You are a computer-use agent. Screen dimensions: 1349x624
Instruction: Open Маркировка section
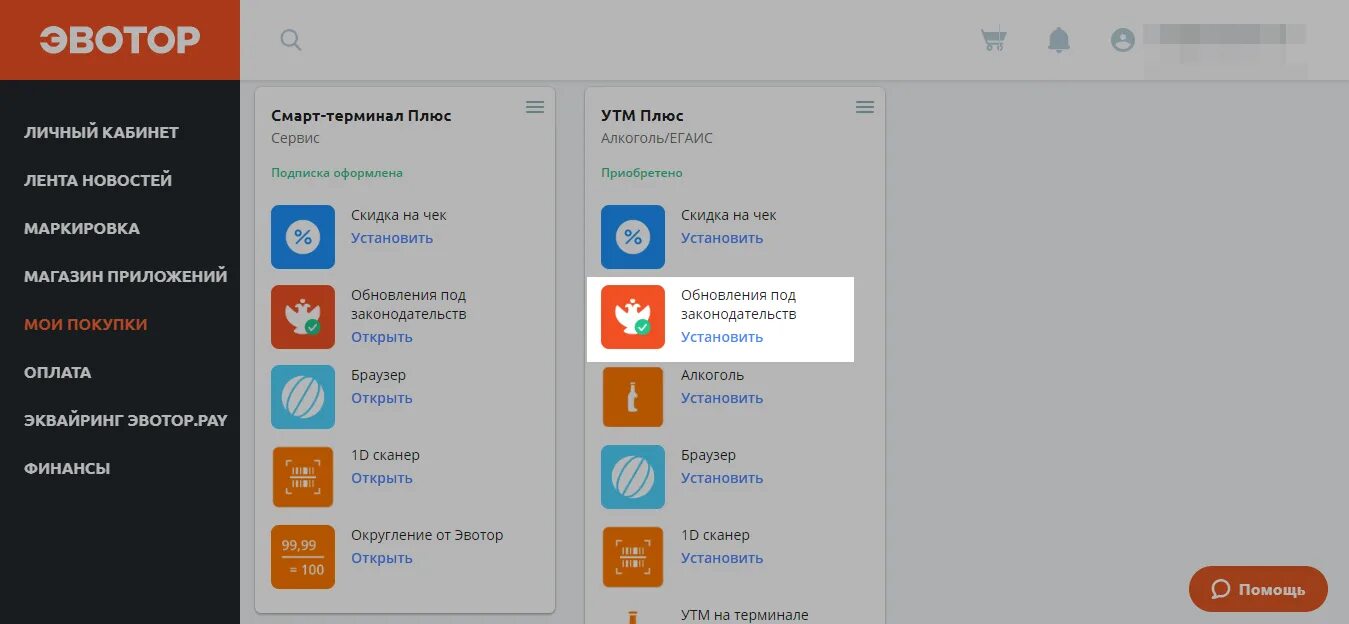82,228
